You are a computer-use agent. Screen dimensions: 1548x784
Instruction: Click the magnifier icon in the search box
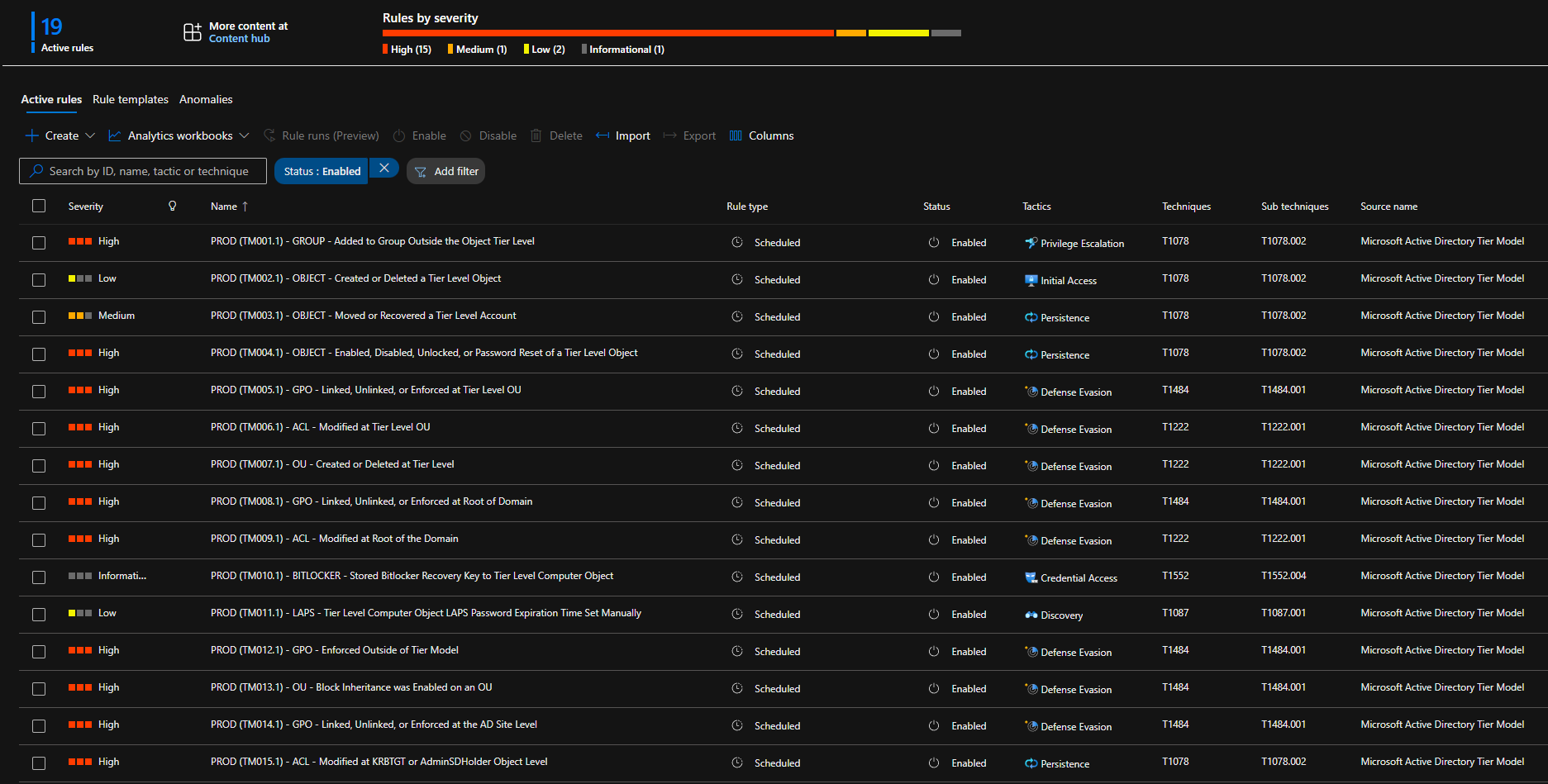[36, 171]
